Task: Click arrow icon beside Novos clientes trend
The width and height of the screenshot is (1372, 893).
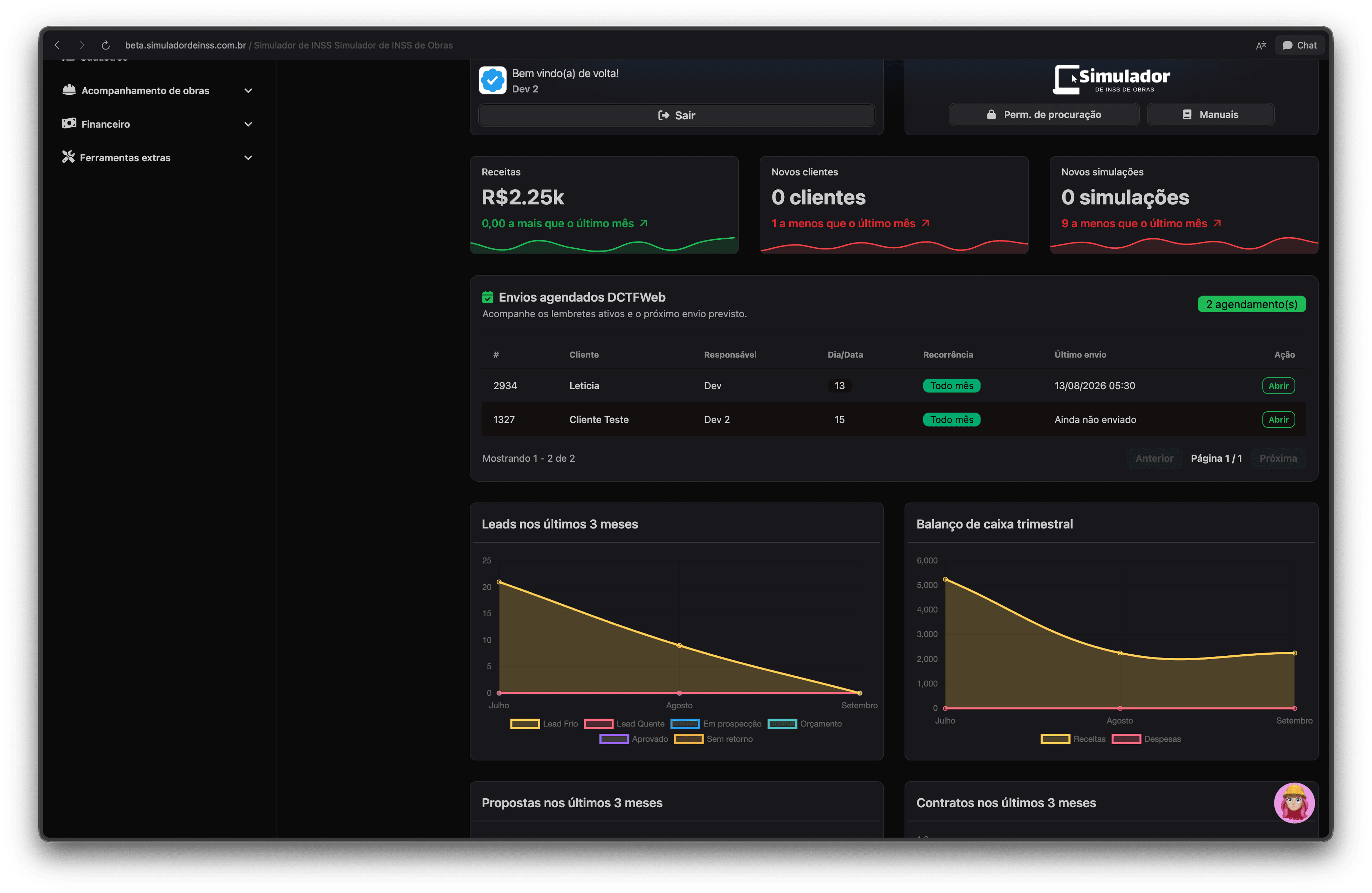Action: 925,223
